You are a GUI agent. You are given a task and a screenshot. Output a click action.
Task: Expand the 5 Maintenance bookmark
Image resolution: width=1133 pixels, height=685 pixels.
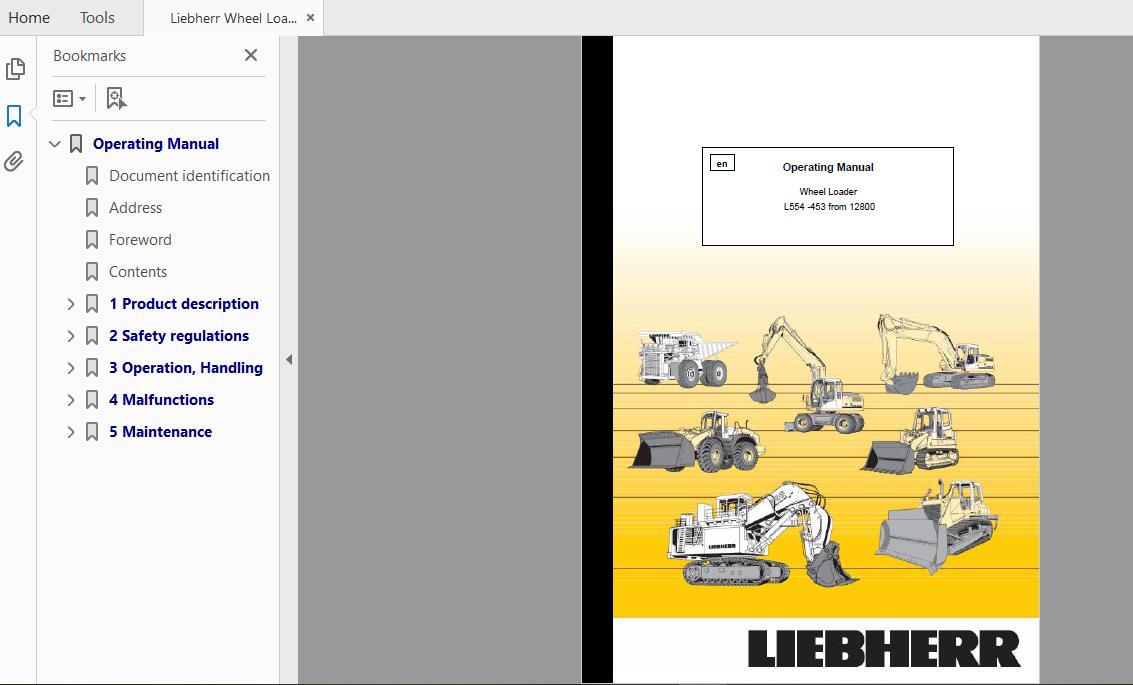[x=71, y=432]
